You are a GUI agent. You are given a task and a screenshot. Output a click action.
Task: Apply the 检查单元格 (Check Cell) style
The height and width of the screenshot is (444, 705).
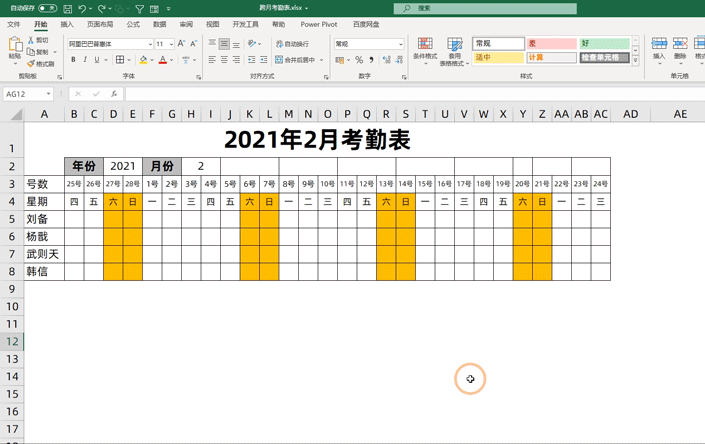click(x=604, y=58)
